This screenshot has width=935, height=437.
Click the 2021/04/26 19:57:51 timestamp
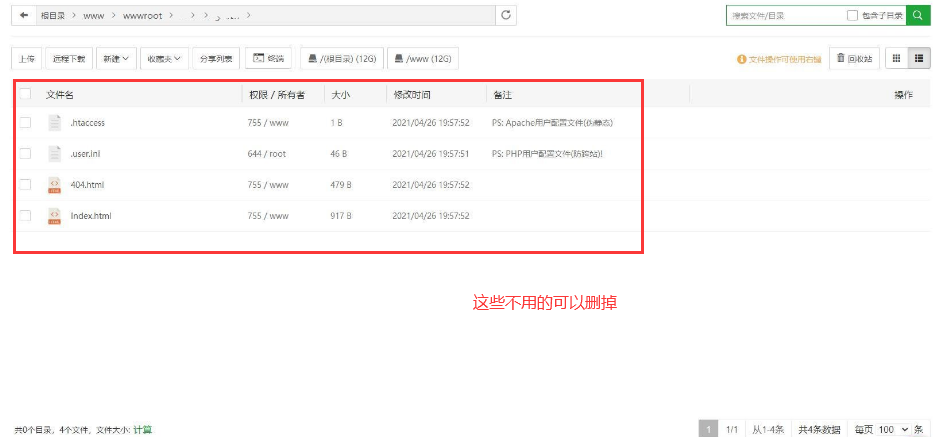(x=431, y=154)
